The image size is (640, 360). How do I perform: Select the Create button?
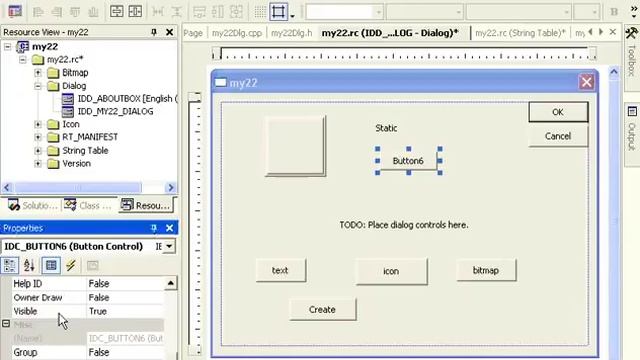coord(322,309)
